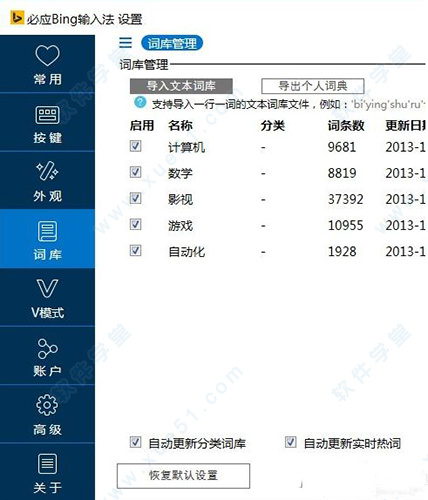Viewport: 428px width, 500px height.
Task: Toggle 自动更新实时热词 checkbox
Action: pos(291,442)
